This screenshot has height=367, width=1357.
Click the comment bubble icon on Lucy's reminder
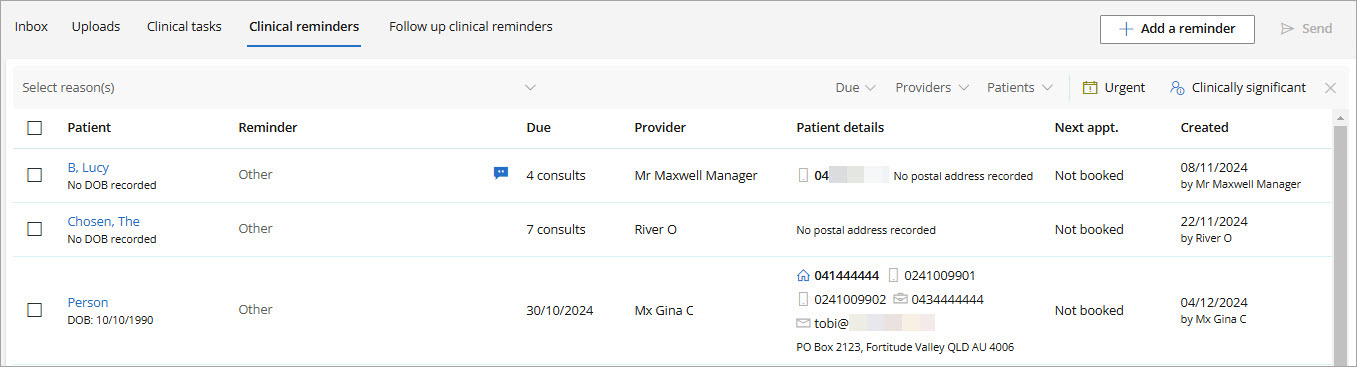[501, 173]
